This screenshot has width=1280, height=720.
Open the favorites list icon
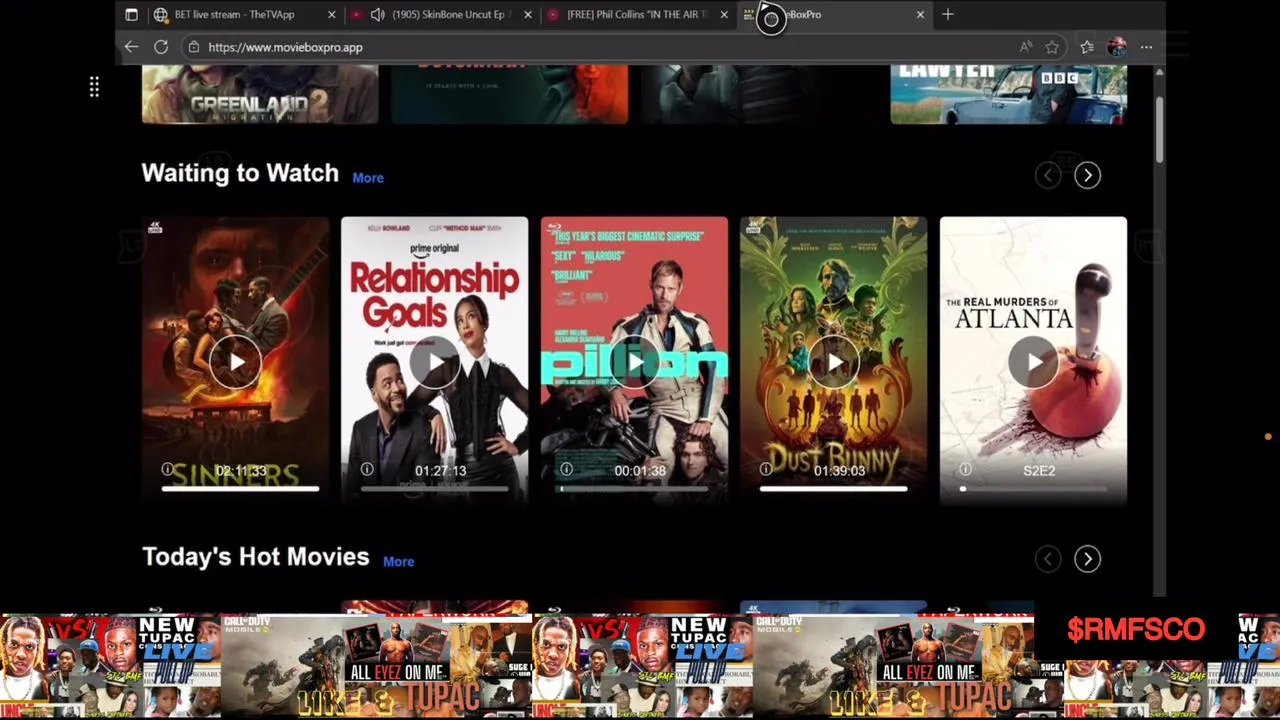click(x=1087, y=47)
